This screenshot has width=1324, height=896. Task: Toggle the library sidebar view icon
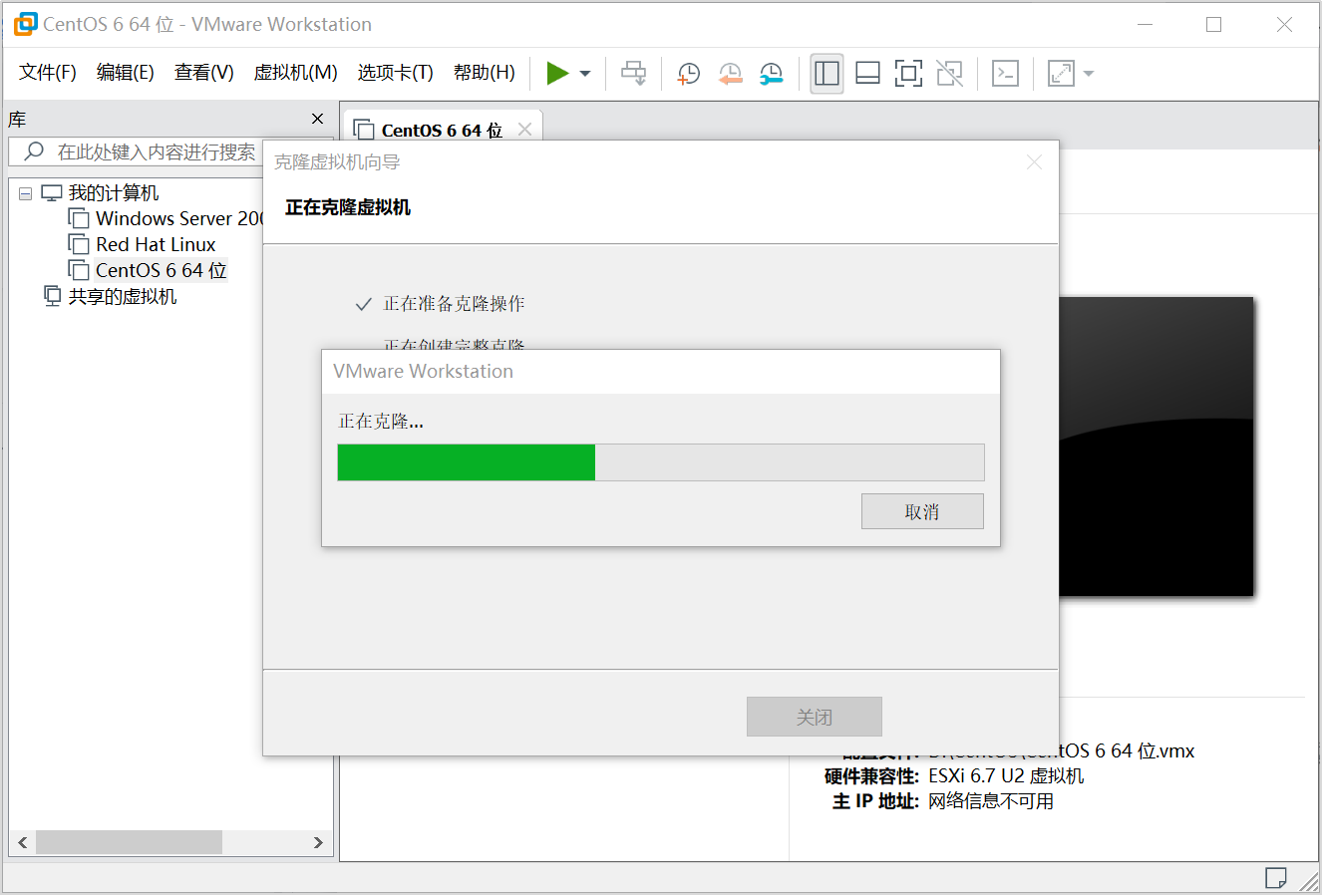827,73
